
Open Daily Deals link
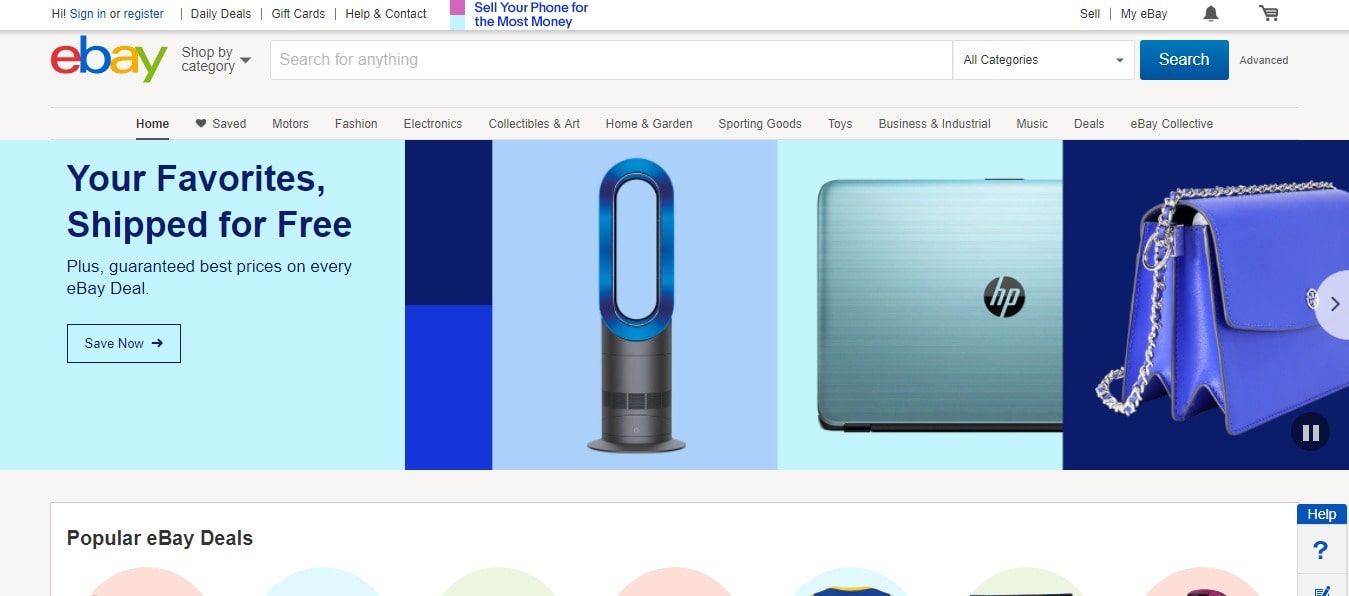point(221,14)
